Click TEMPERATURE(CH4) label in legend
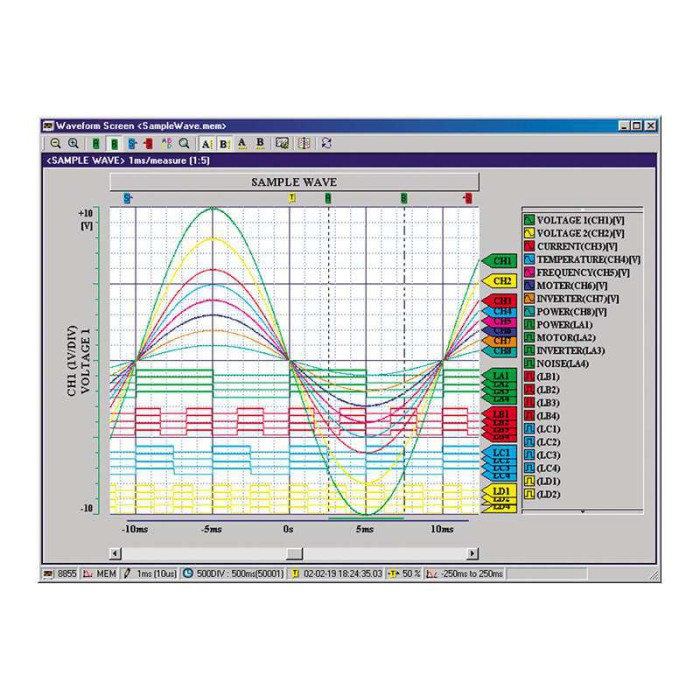 (x=588, y=259)
